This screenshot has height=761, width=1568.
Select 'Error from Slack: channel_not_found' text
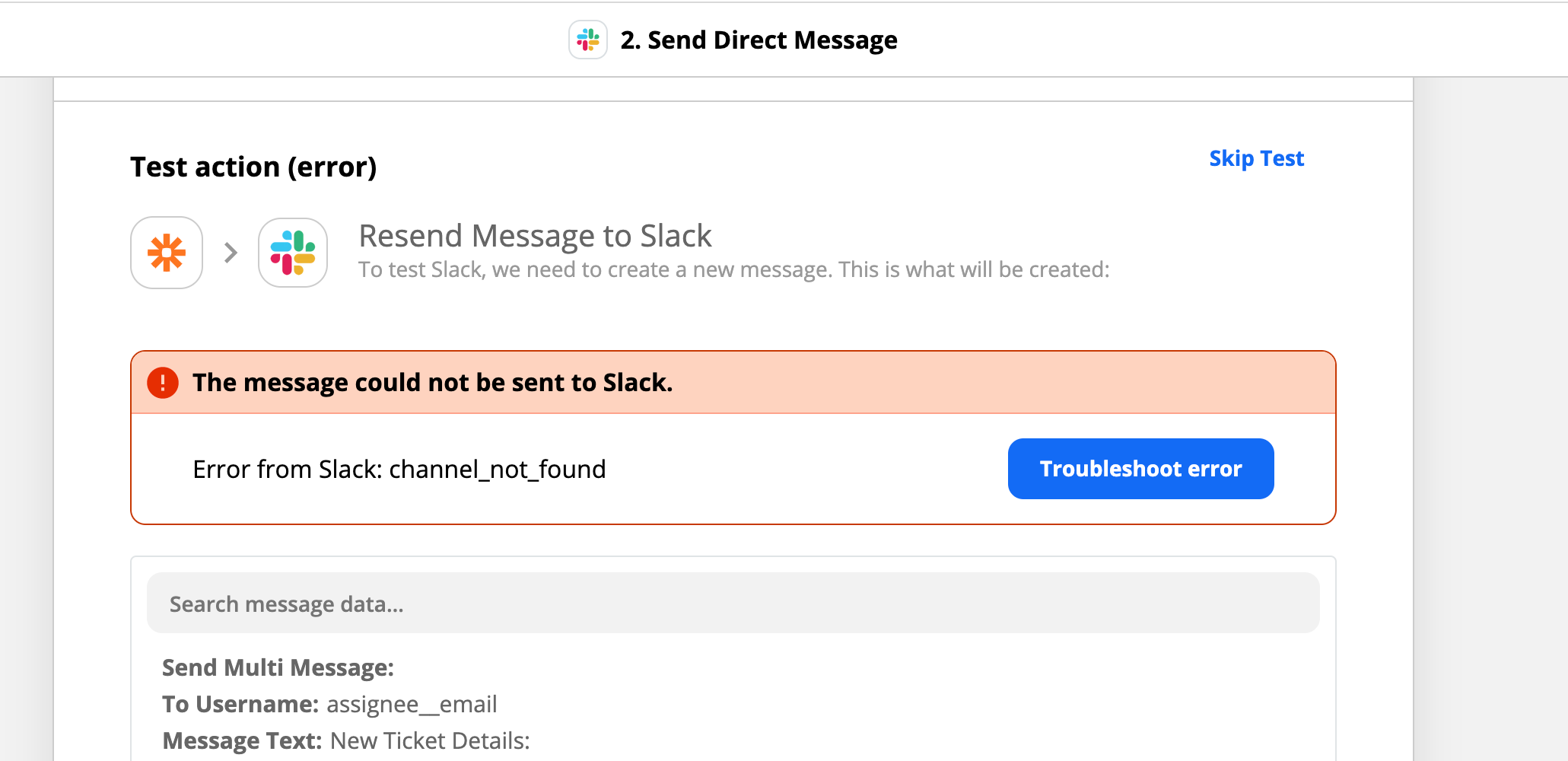399,469
